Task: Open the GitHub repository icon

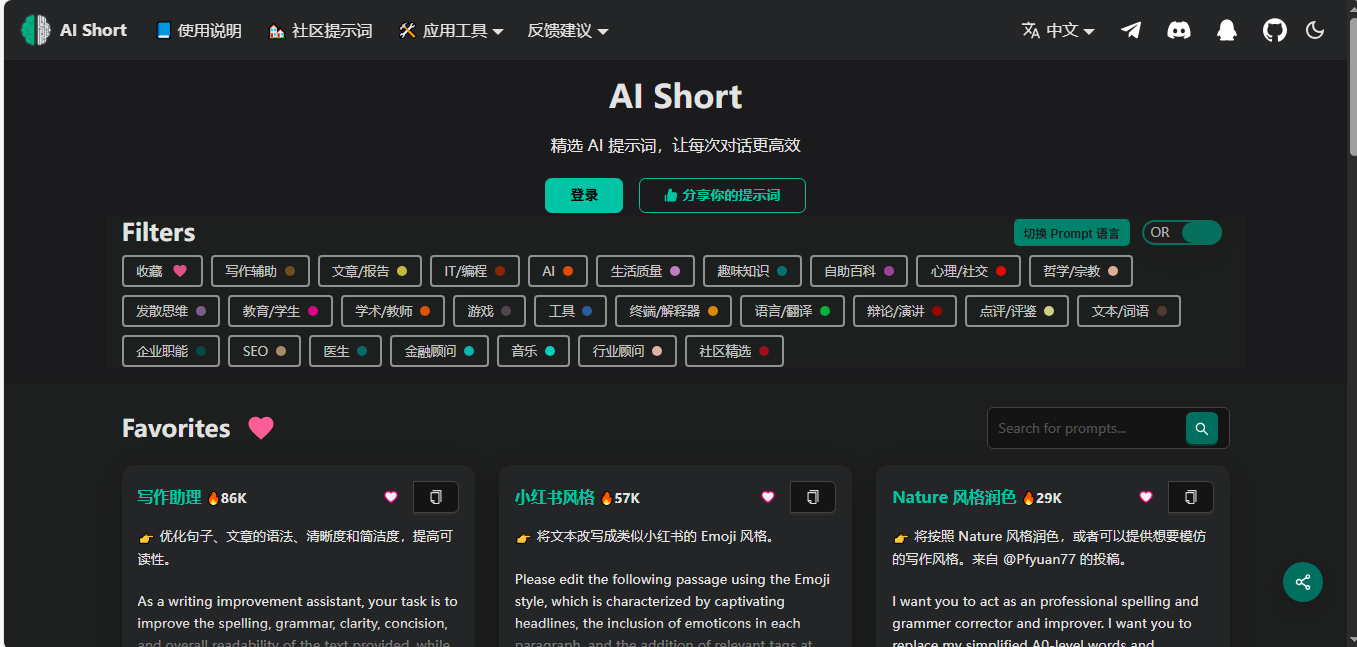Action: [1274, 30]
